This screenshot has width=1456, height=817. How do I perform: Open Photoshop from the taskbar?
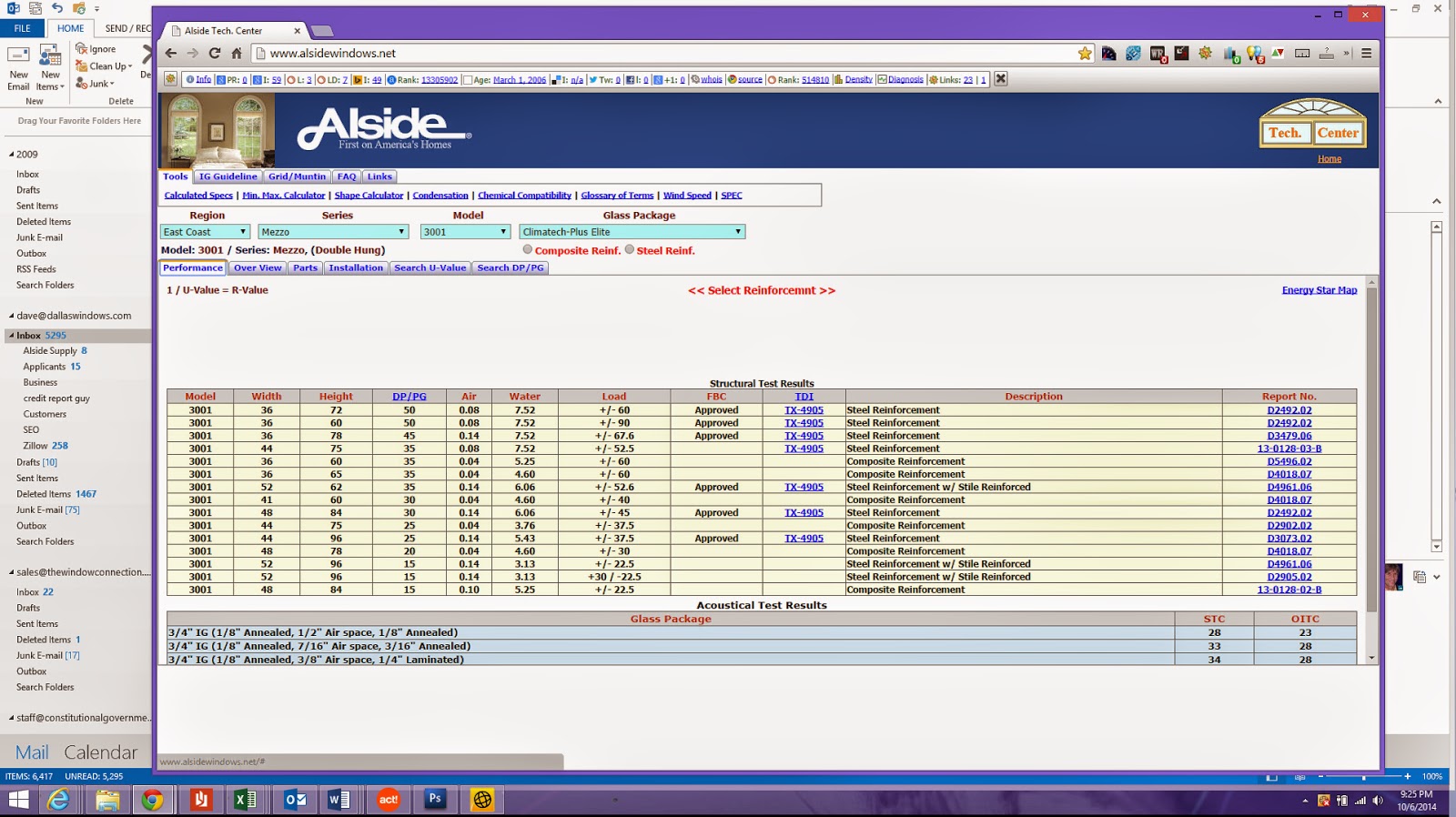(435, 799)
